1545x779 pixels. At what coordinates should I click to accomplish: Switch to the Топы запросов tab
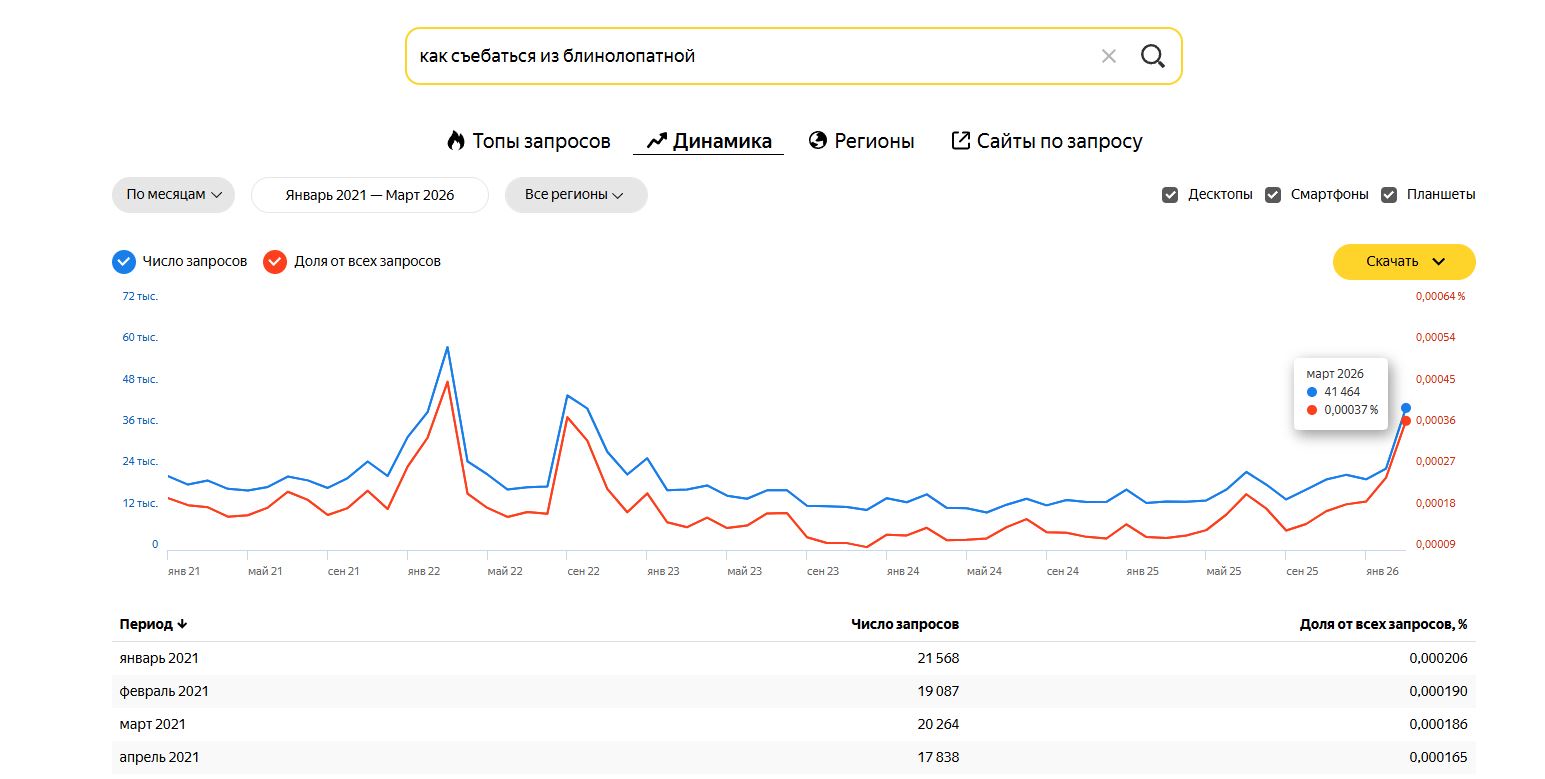point(528,141)
